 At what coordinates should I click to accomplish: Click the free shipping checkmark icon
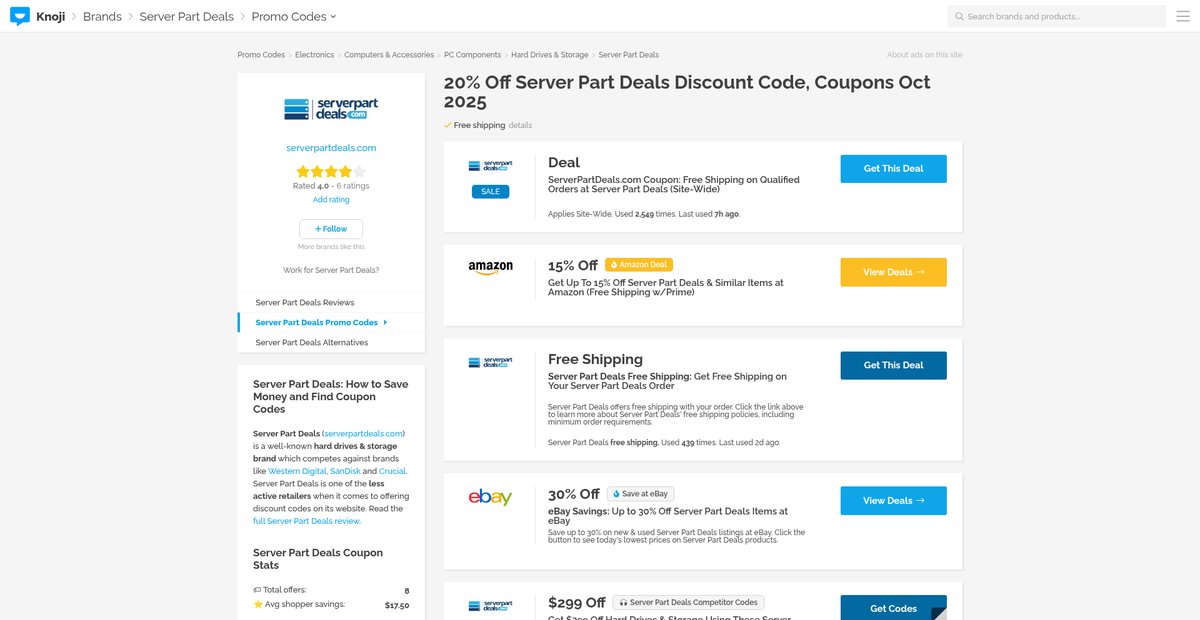(x=447, y=126)
